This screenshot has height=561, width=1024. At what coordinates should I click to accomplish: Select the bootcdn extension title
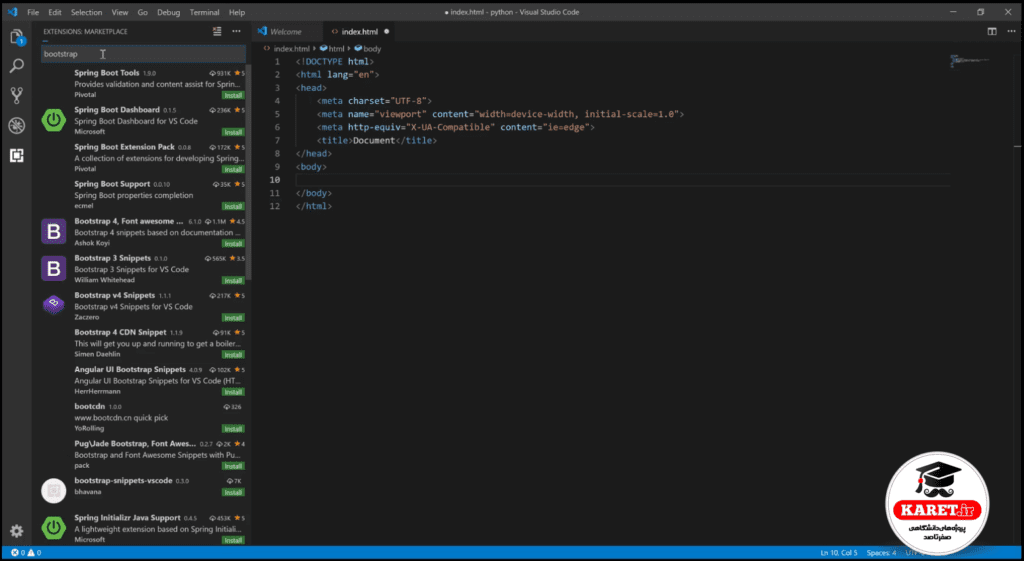pyautogui.click(x=89, y=406)
